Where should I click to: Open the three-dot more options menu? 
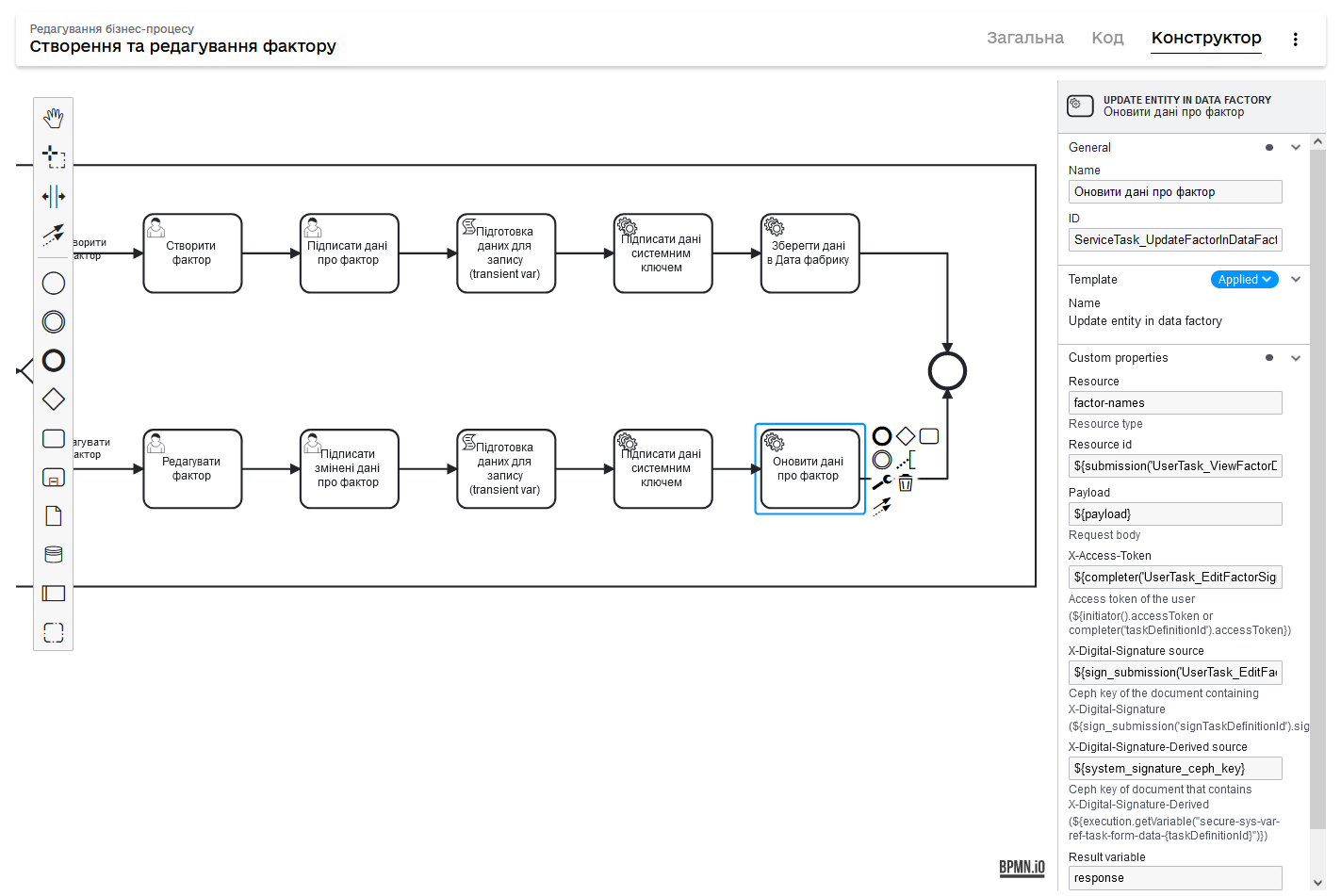[1295, 40]
